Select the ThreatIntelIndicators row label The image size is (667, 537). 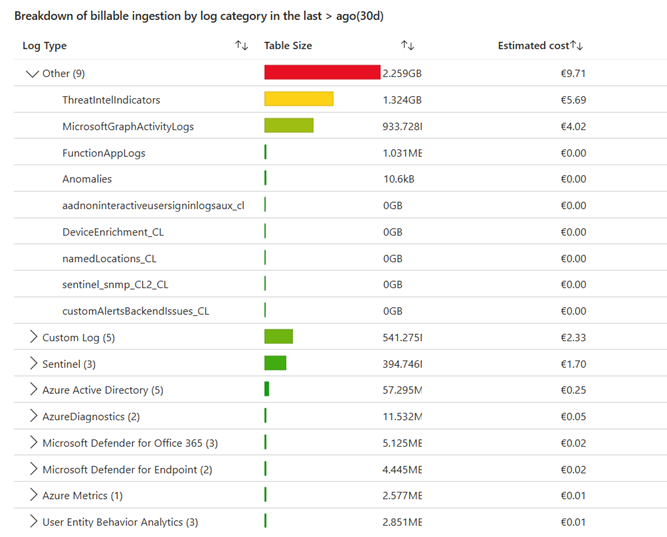click(111, 100)
